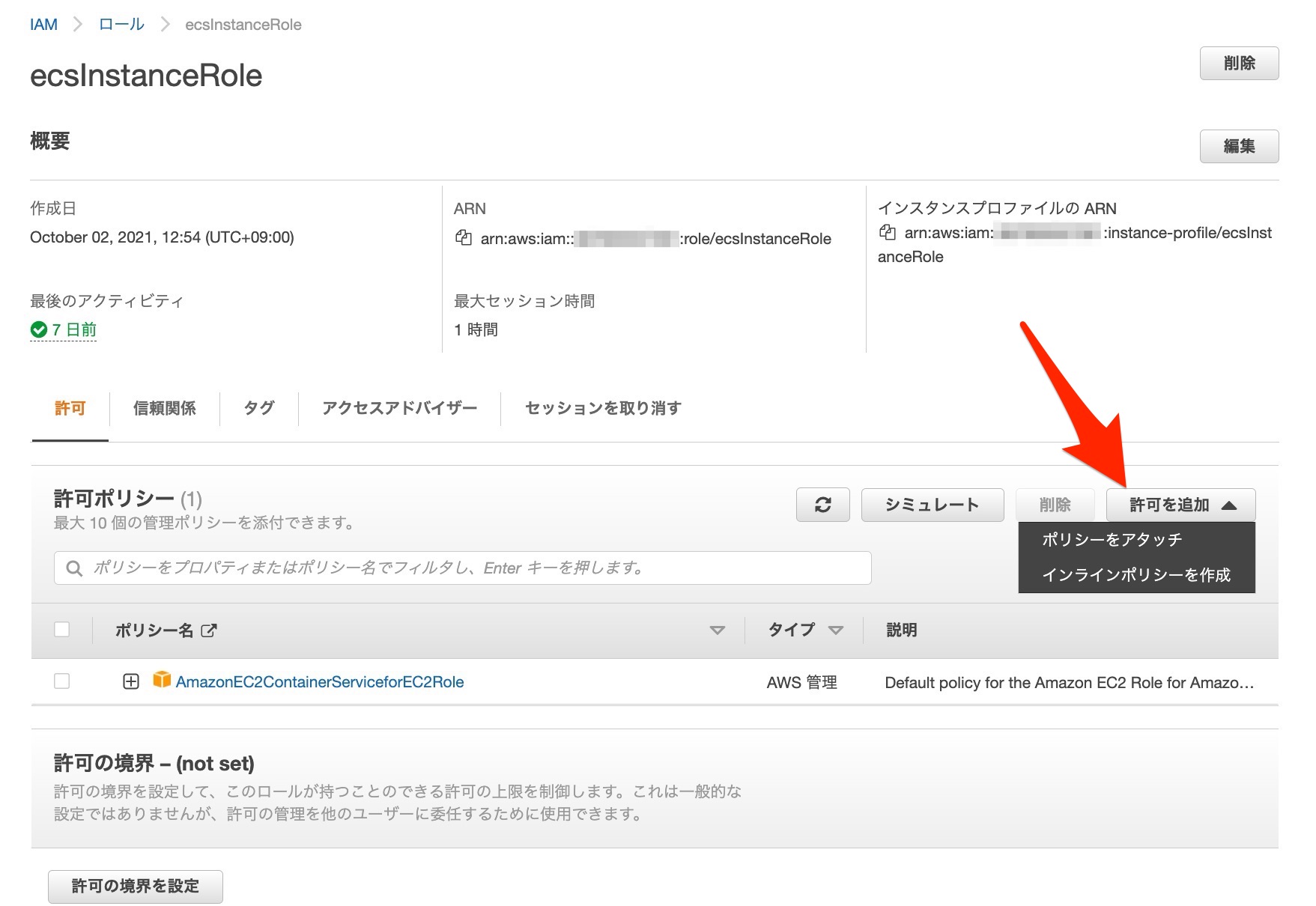The height and width of the screenshot is (906, 1316).
Task: Copy the instance profile ARN
Action: point(888,234)
